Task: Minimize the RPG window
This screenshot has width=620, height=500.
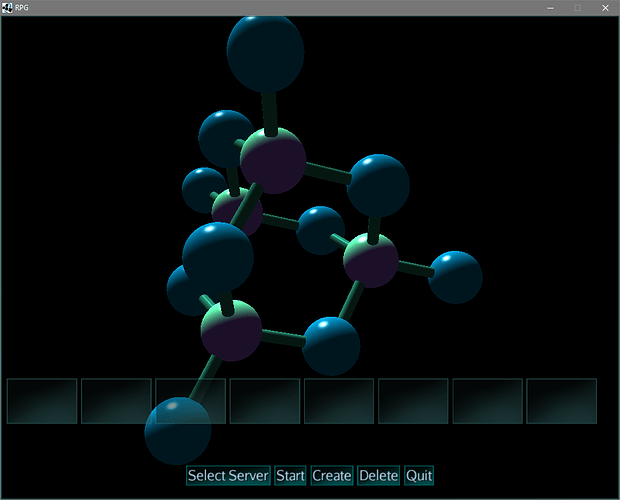Action: (x=550, y=8)
